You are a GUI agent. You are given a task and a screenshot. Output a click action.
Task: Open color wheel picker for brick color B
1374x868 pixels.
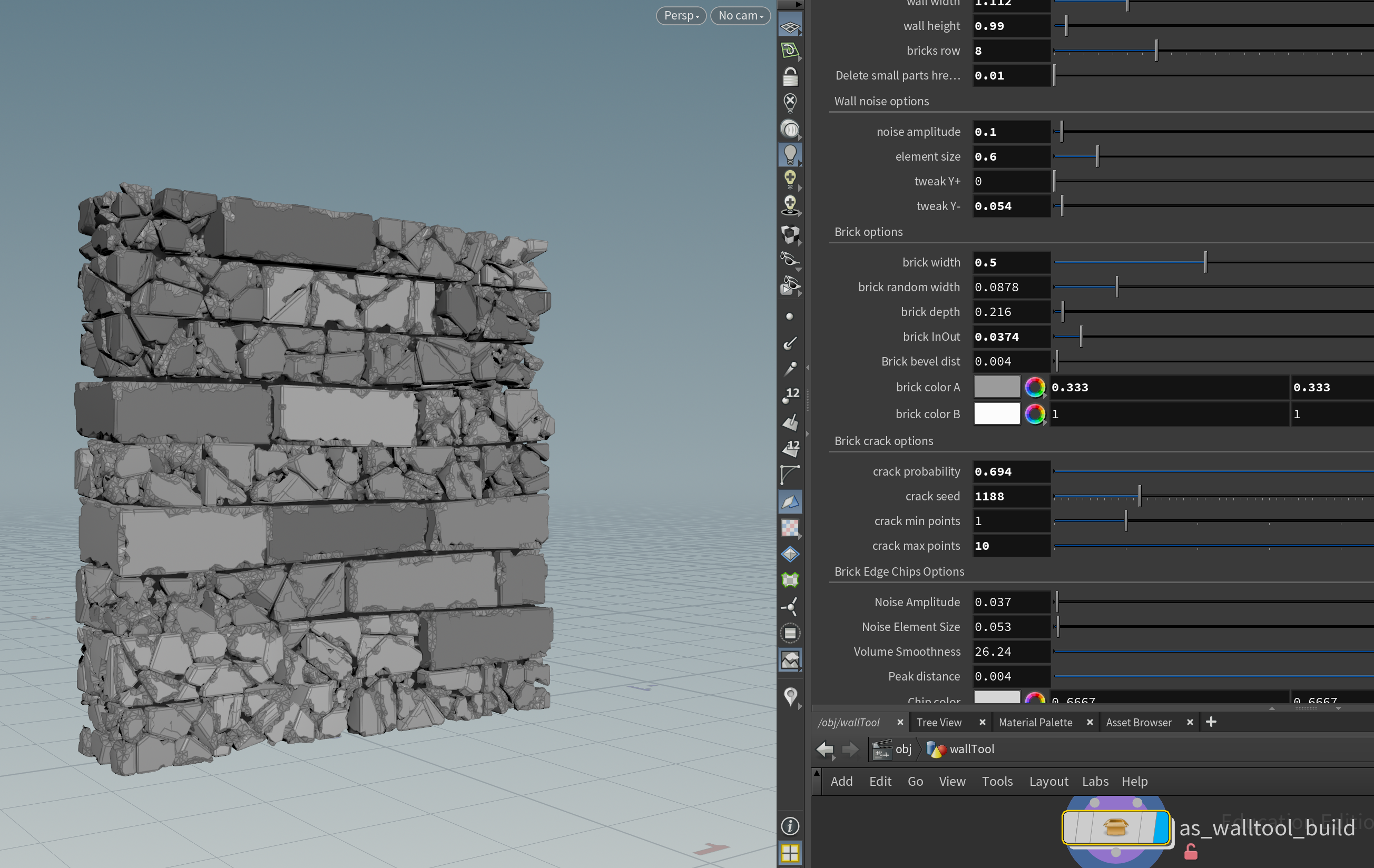[1035, 414]
